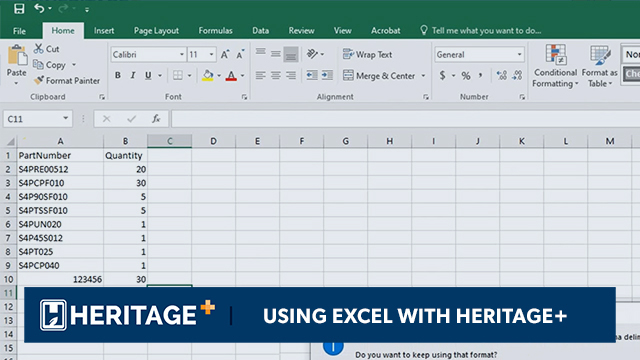Click Merge & Center

click(x=379, y=76)
